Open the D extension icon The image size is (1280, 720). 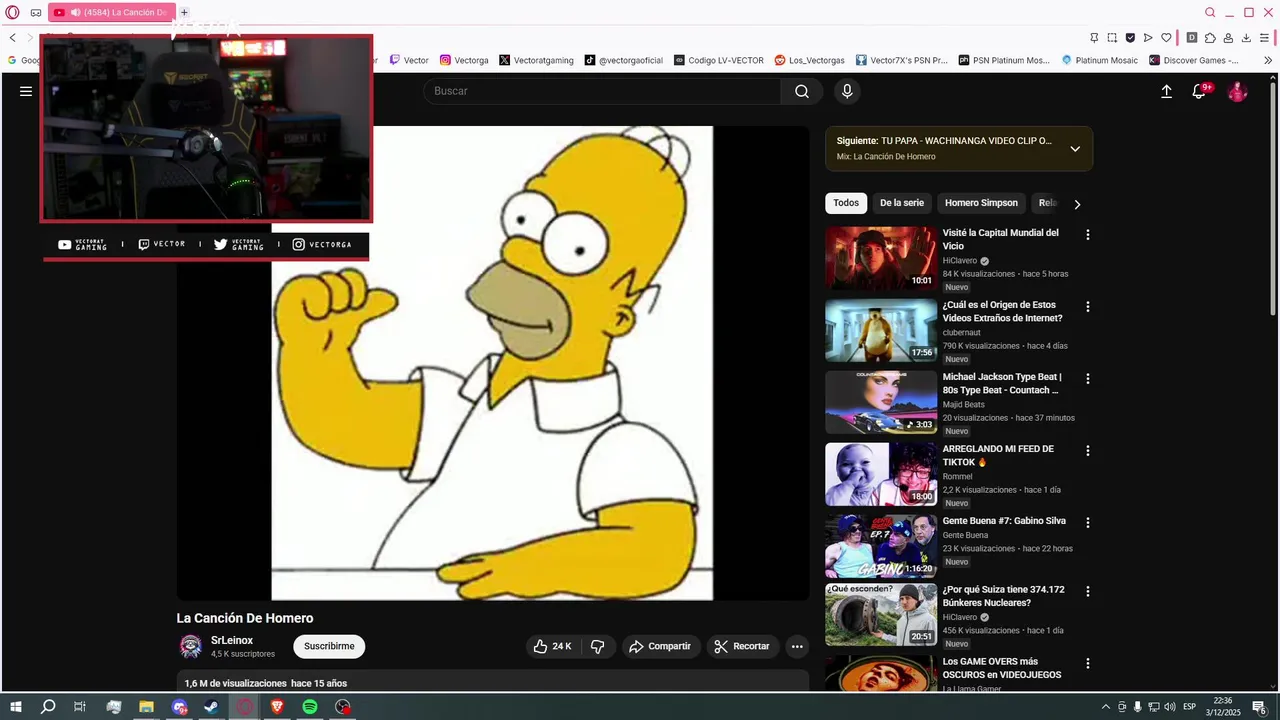(1192, 38)
